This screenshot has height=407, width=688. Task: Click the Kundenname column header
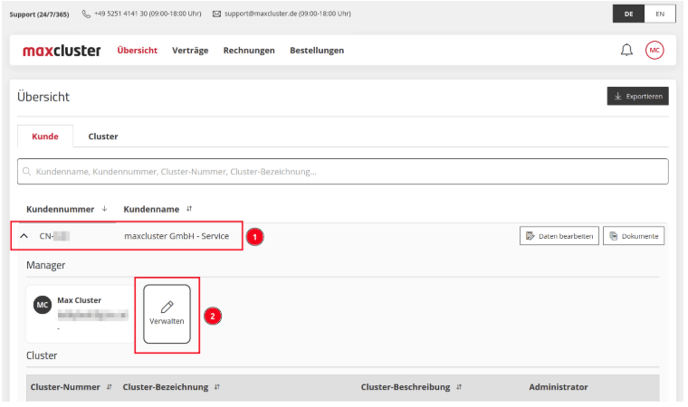point(151,209)
